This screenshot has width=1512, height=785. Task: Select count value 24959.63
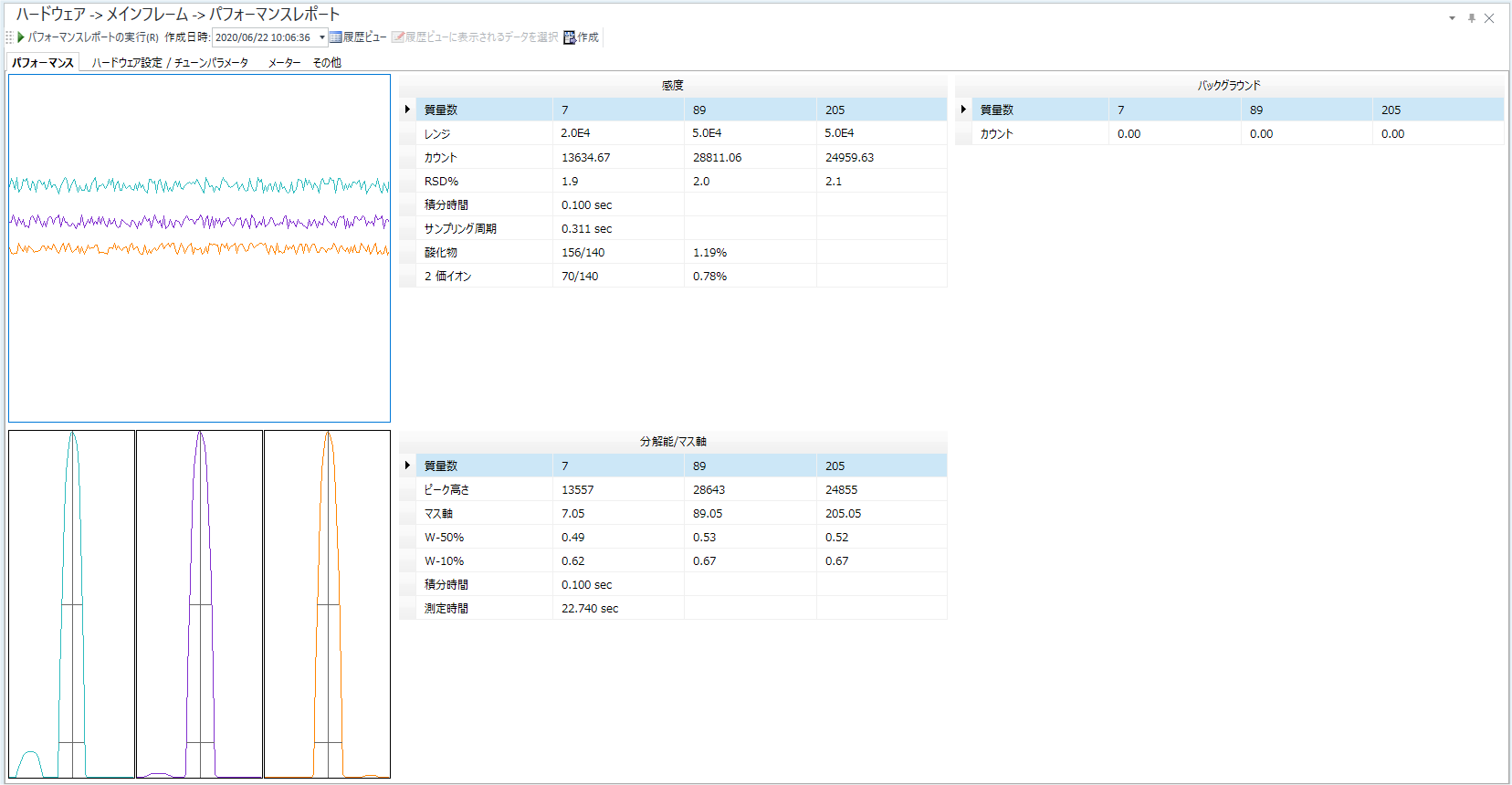882,157
